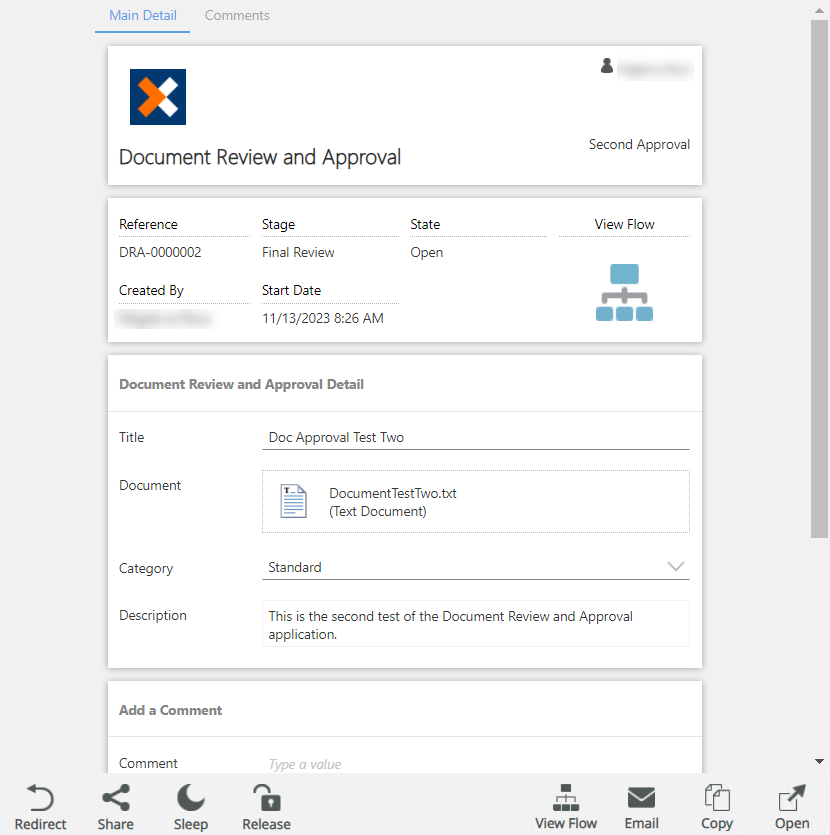Click the Release icon
Screen dimensions: 830x835
tap(265, 797)
